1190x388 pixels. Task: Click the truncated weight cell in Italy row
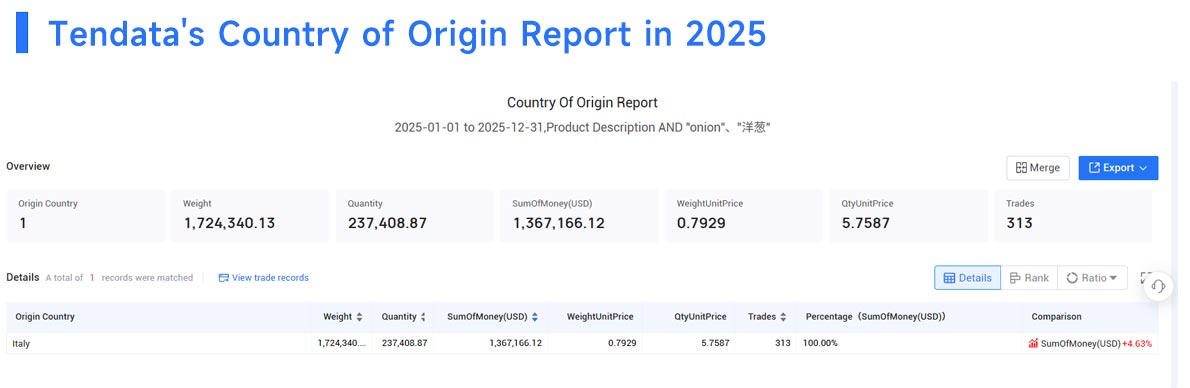(342, 343)
